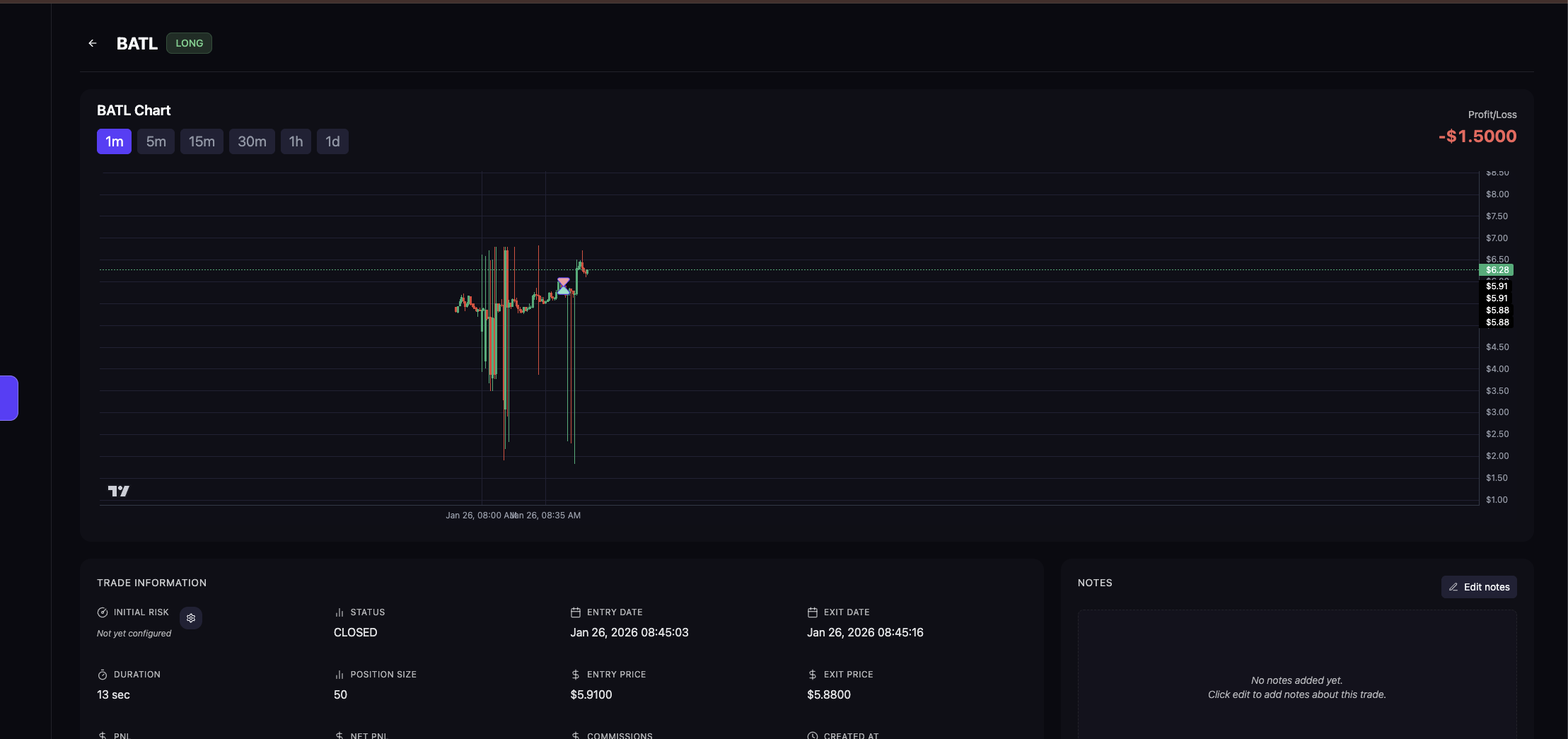Open the Initial Risk gear settings
The width and height of the screenshot is (1568, 739).
point(191,618)
